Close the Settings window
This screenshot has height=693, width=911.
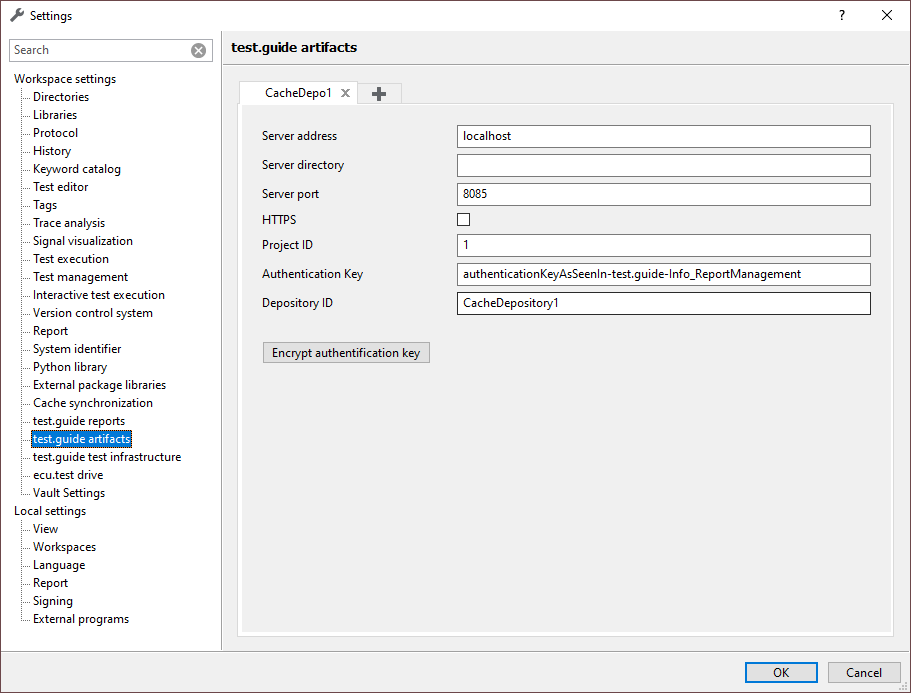[x=887, y=16]
